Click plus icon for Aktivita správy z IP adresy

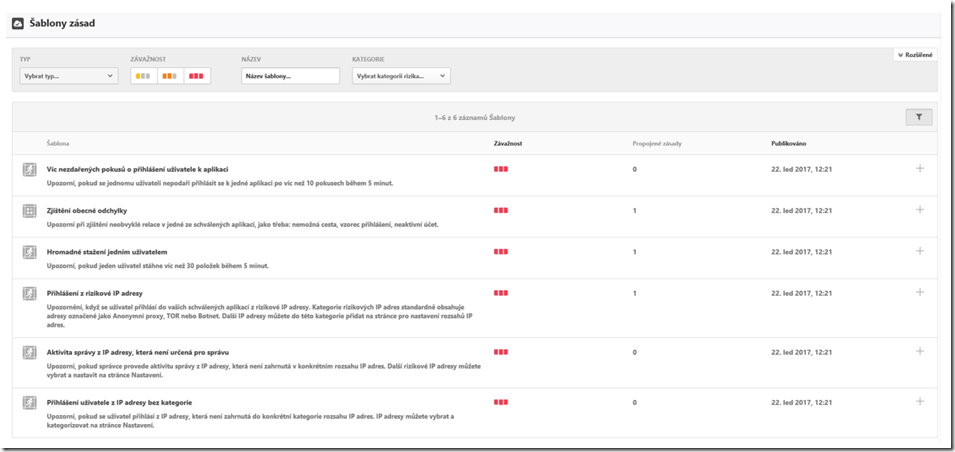tap(920, 351)
